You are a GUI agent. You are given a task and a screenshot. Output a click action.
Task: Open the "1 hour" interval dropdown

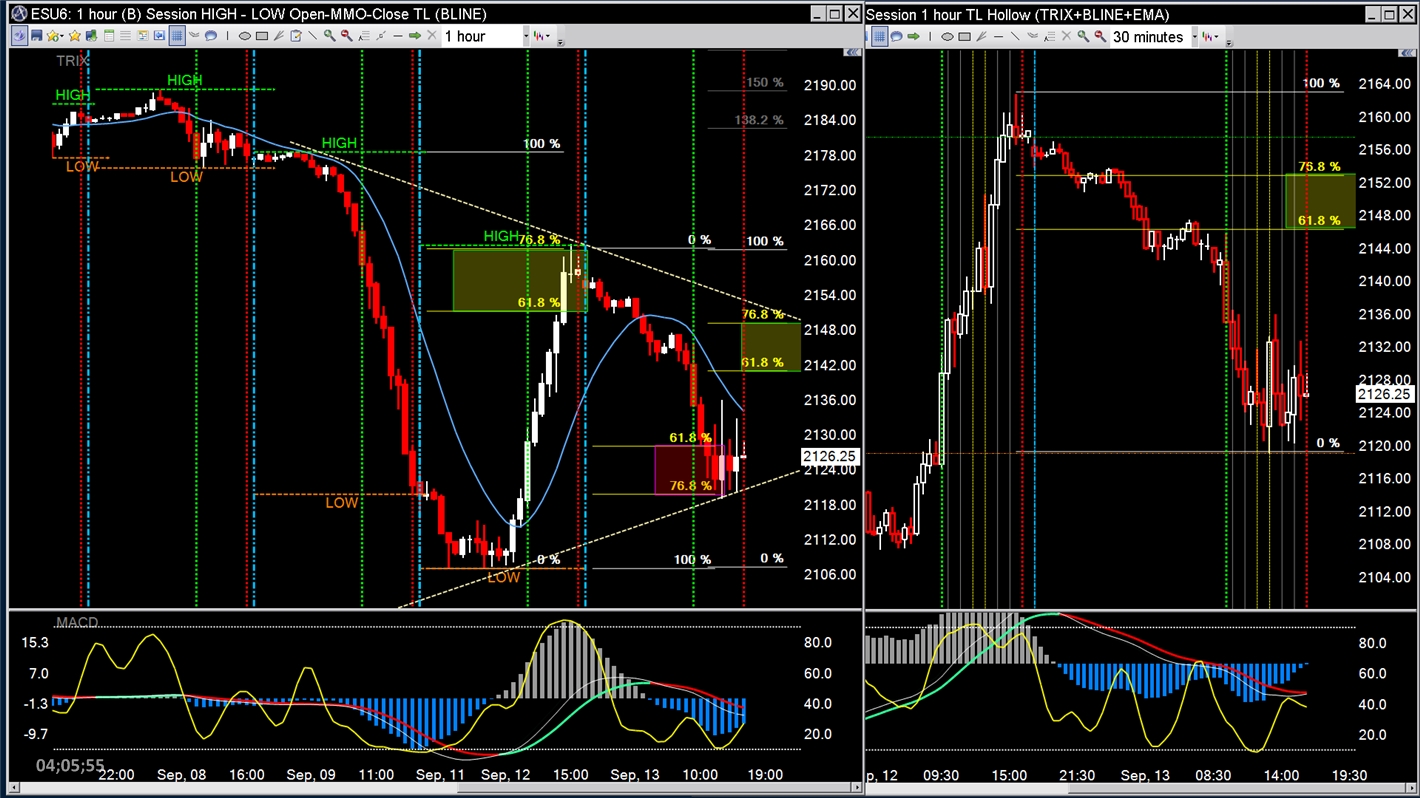coord(525,36)
